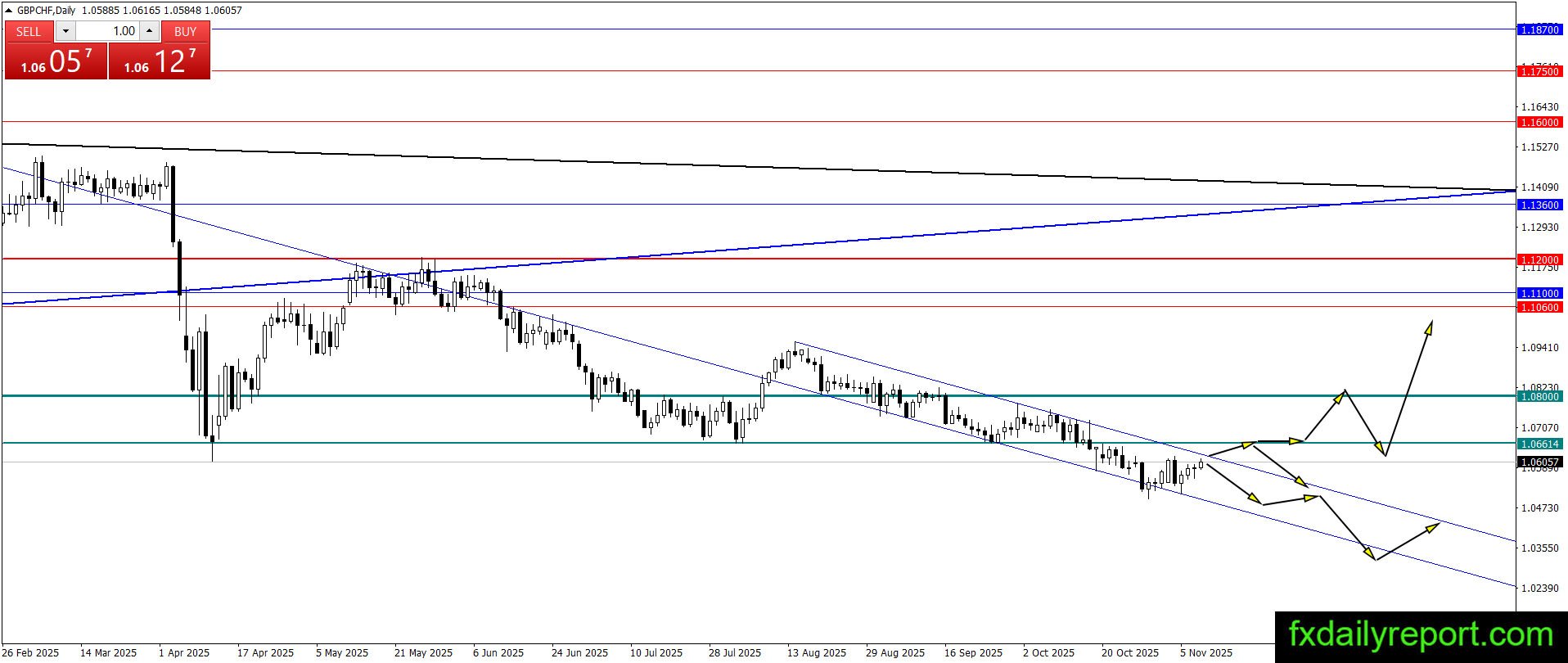Select the 1.18700 blue price label

click(1539, 29)
